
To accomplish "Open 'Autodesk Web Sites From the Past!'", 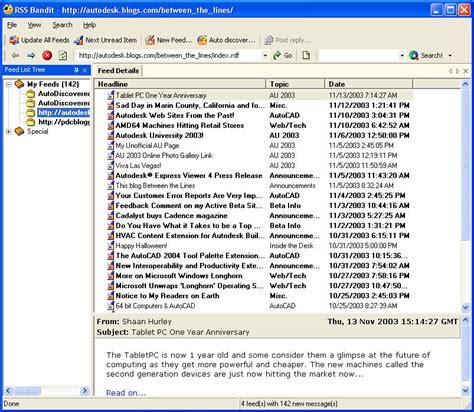I will click(x=175, y=115).
